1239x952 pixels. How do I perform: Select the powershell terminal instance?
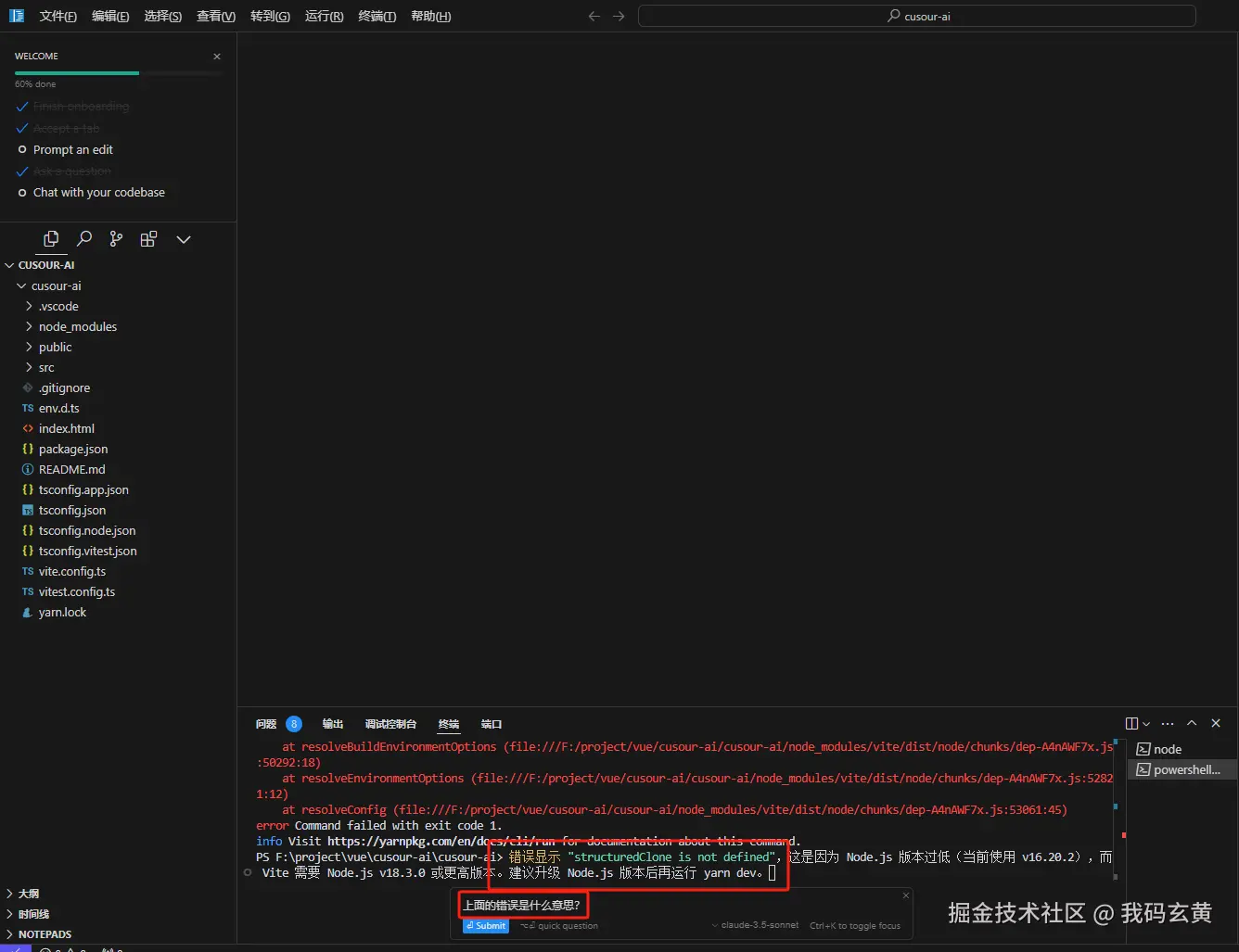tap(1182, 769)
